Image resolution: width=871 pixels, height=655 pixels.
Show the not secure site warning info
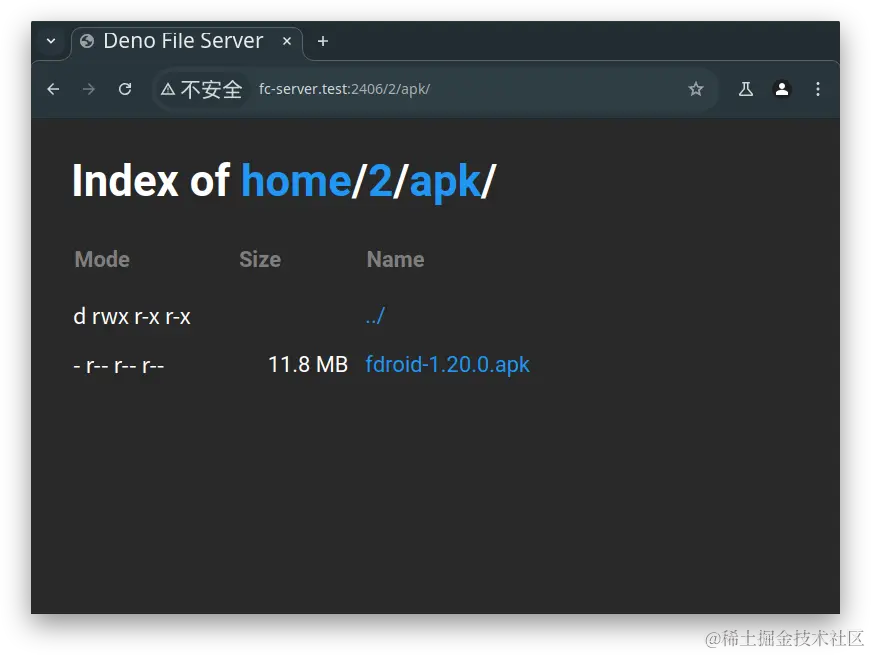coord(201,89)
